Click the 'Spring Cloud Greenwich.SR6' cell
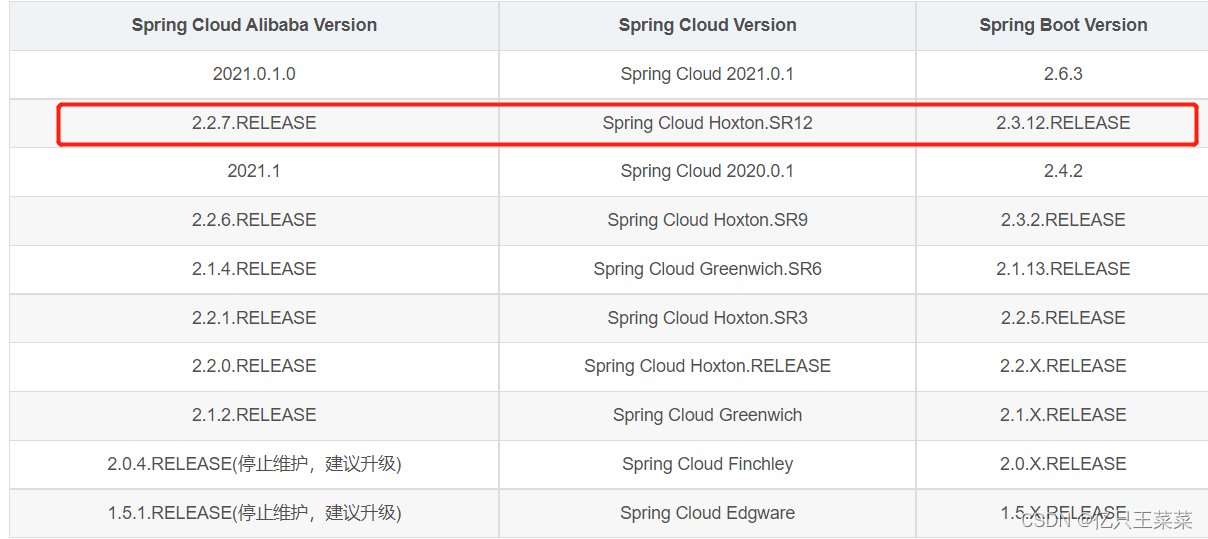The height and width of the screenshot is (539, 1208). 707,269
